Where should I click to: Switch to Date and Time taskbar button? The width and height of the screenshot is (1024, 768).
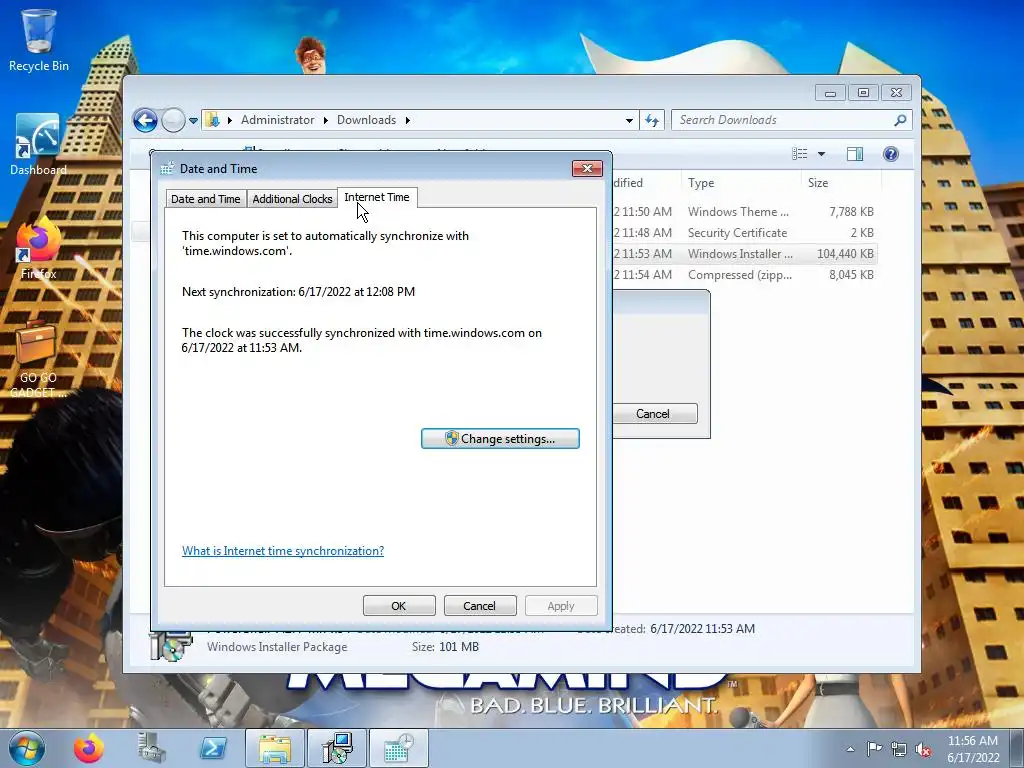point(399,748)
